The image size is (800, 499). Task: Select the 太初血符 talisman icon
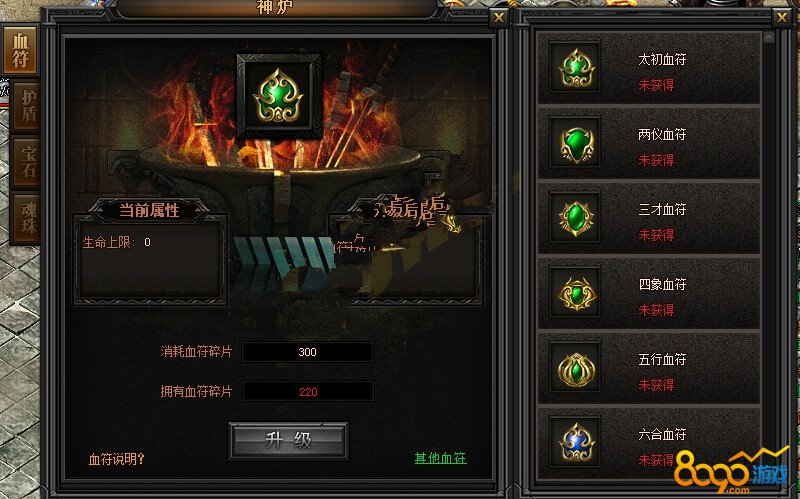(575, 68)
